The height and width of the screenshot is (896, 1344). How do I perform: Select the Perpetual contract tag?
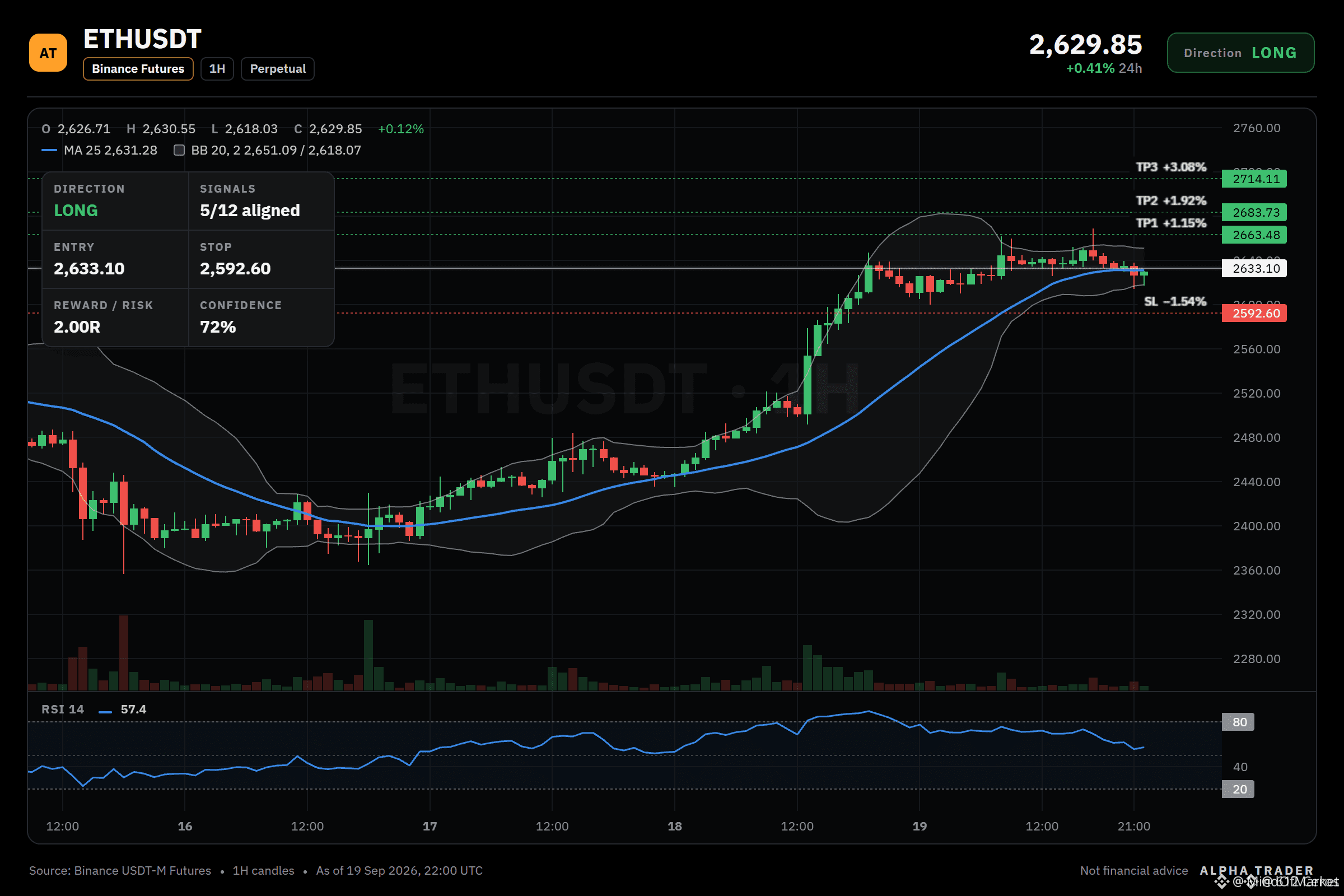[x=278, y=68]
